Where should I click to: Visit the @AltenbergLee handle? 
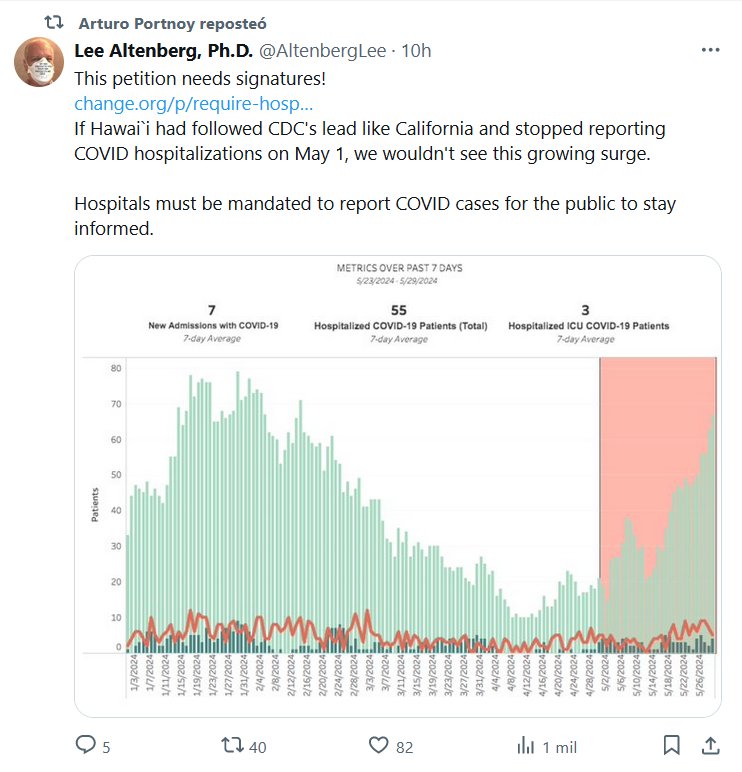point(325,50)
